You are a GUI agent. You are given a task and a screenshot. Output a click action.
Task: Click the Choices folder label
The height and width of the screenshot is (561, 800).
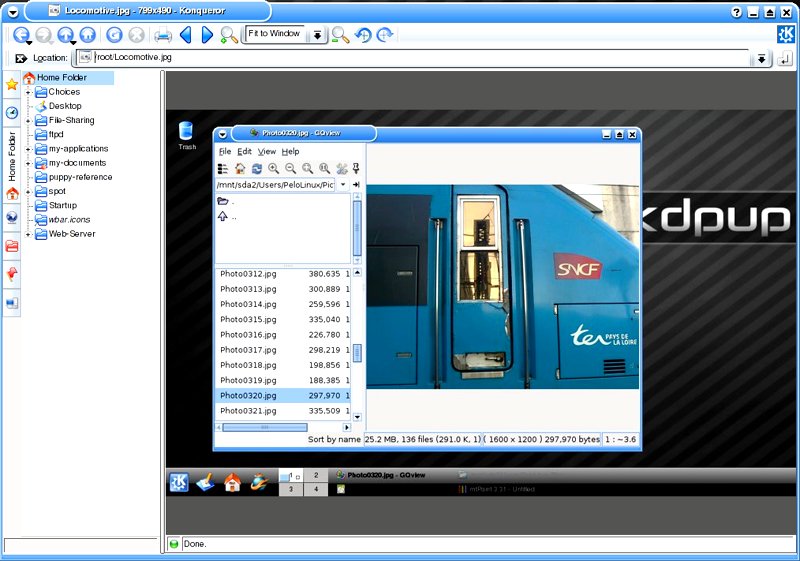64,92
